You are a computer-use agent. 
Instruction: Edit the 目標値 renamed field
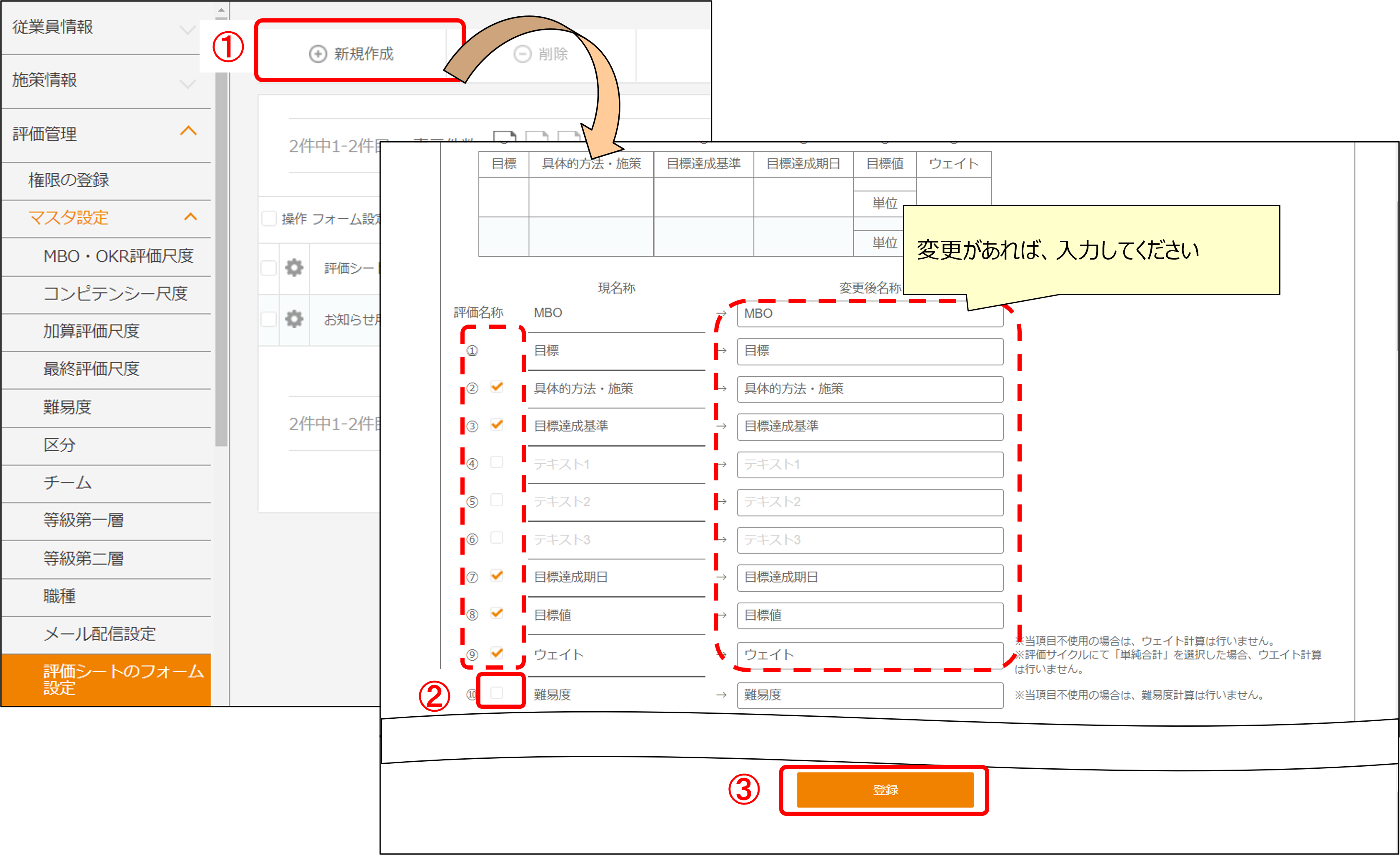pyautogui.click(x=870, y=616)
